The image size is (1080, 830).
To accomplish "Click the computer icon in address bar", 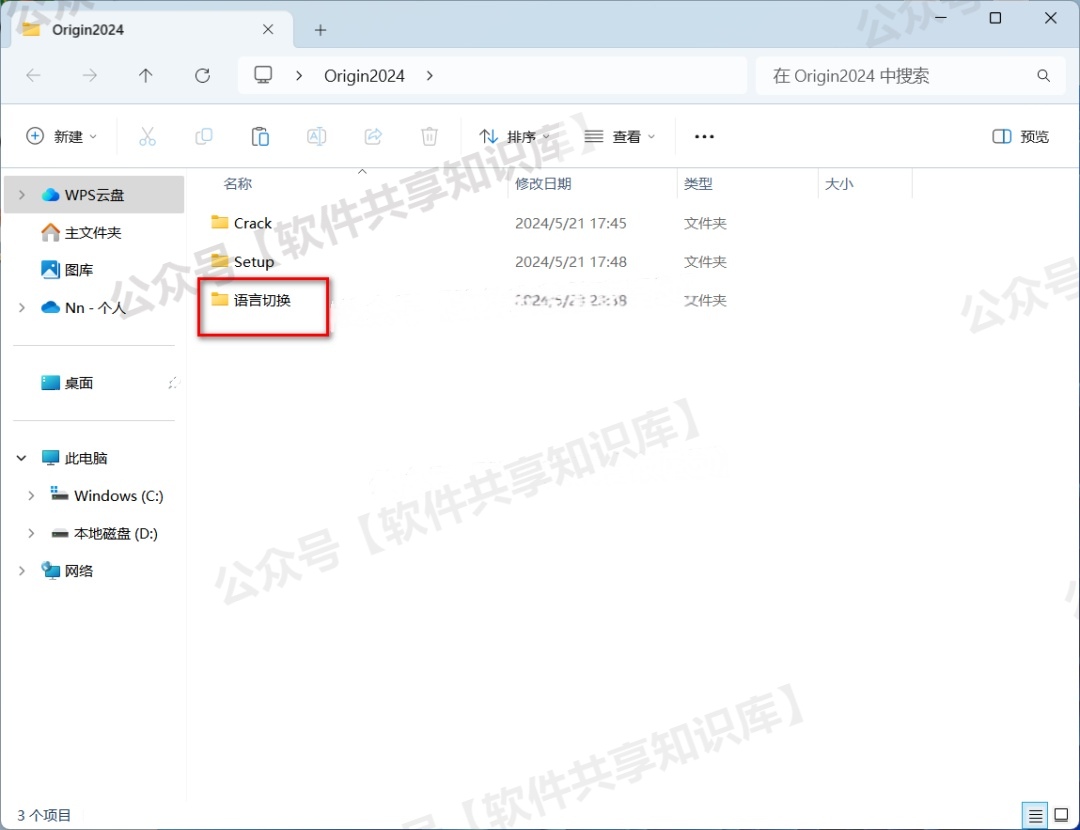I will [x=263, y=75].
